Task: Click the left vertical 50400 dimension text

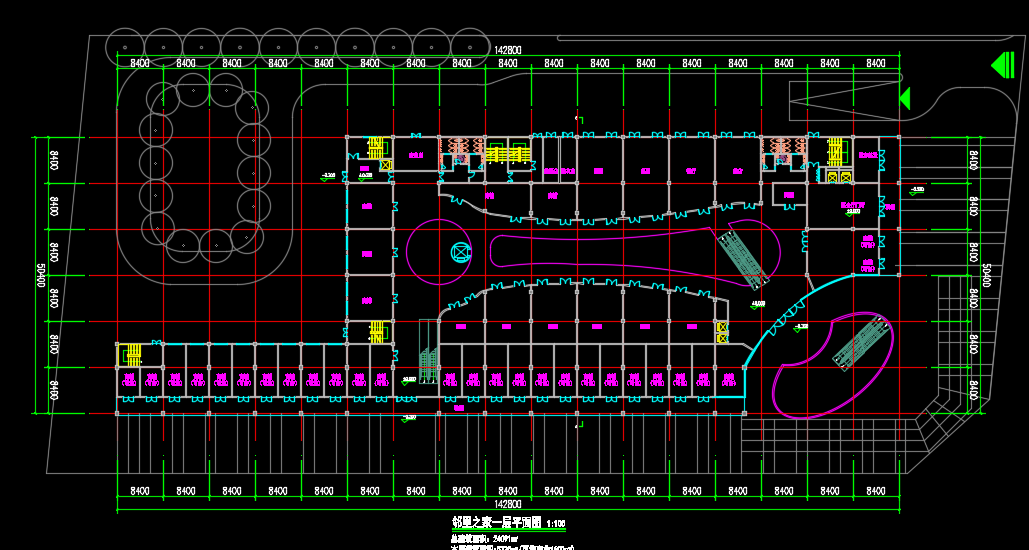Action: point(41,275)
